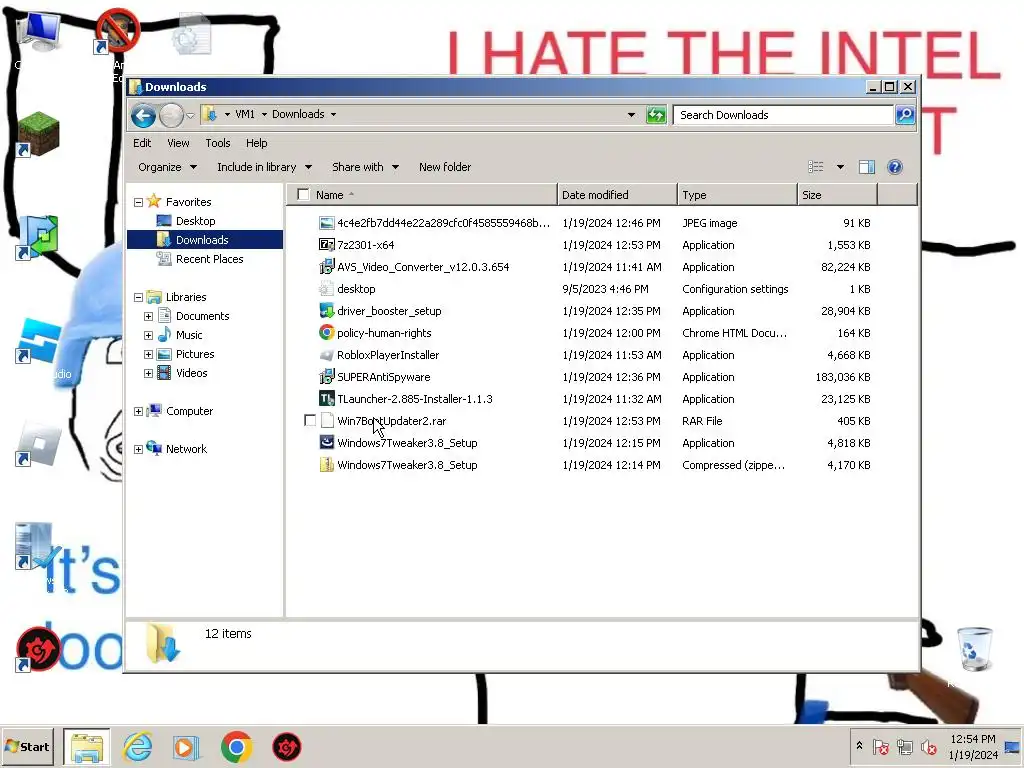Open Windows Help icon
Viewport: 1024px width, 768px height.
point(895,167)
